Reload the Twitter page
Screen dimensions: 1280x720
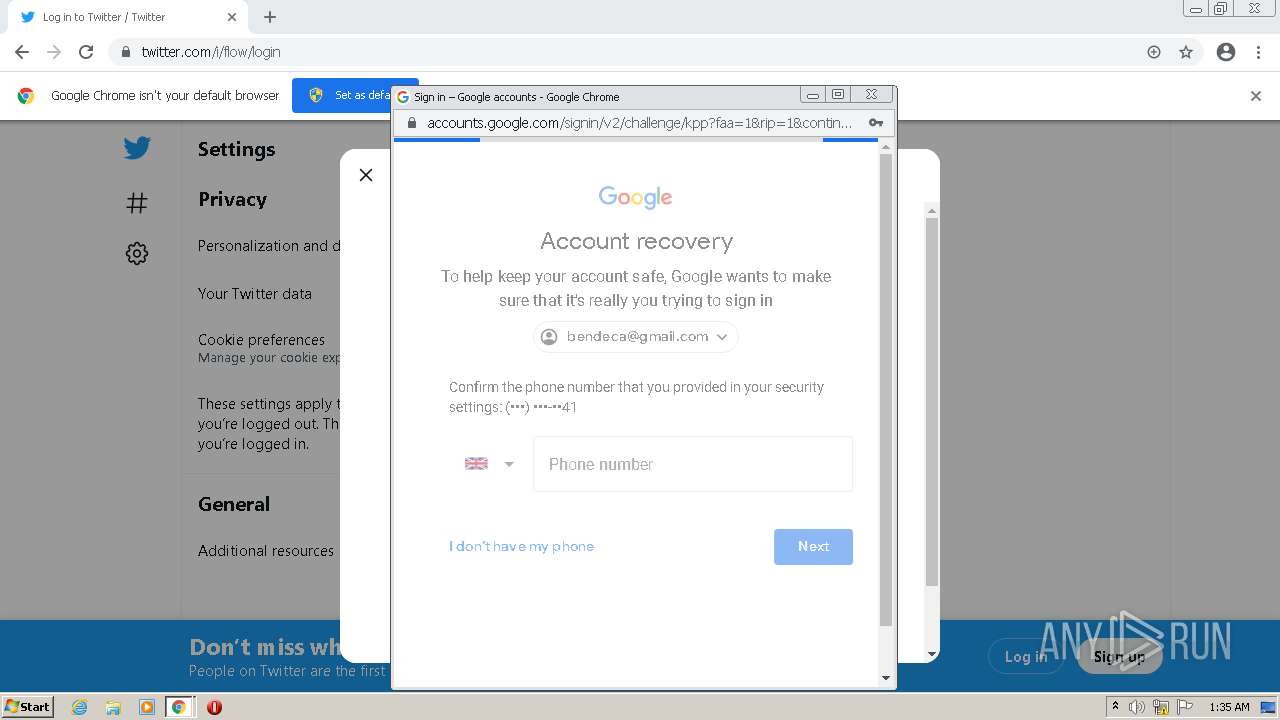(x=86, y=52)
